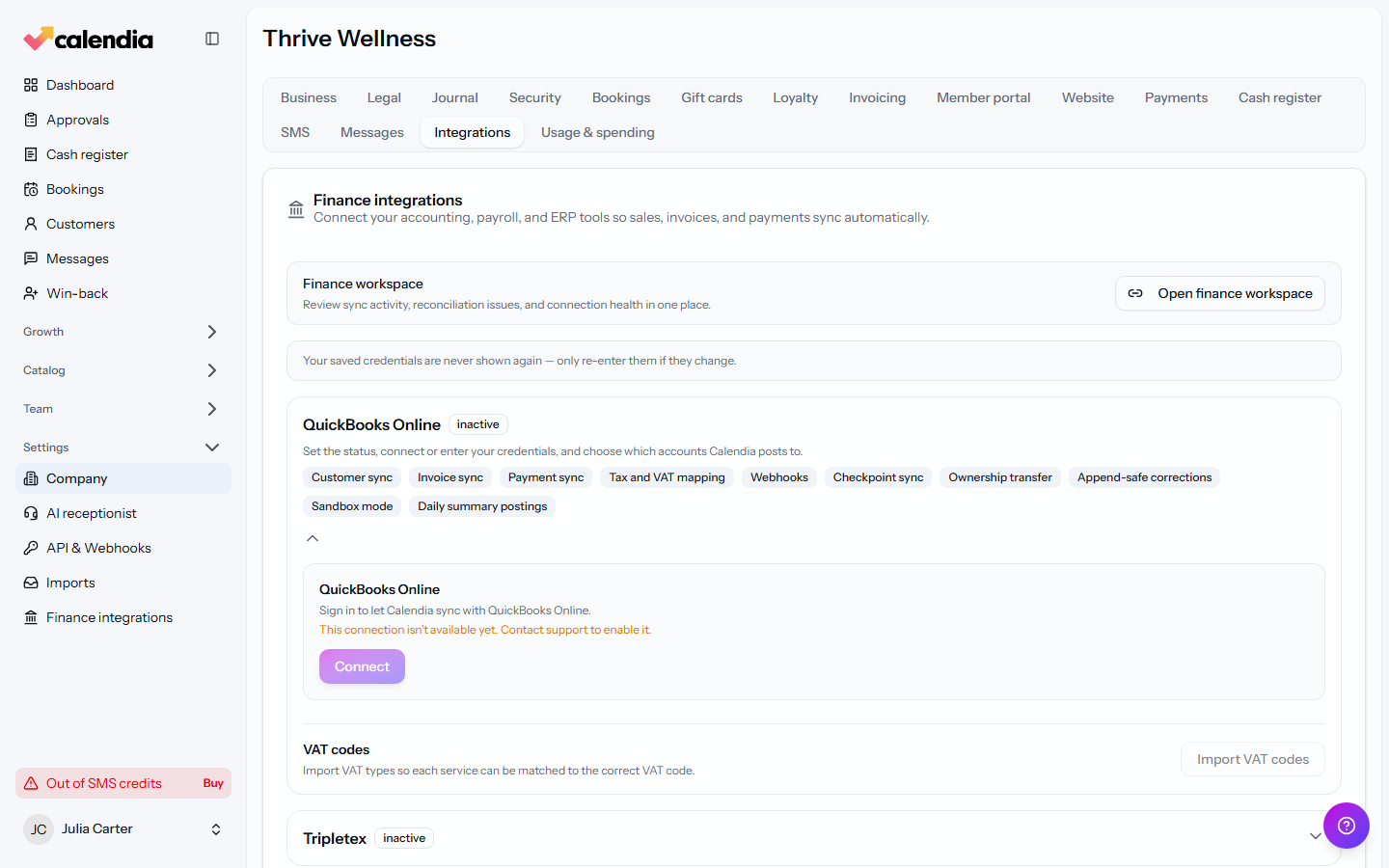Image resolution: width=1389 pixels, height=868 pixels.
Task: Click the Sandbox mode tag
Action: pyautogui.click(x=352, y=506)
